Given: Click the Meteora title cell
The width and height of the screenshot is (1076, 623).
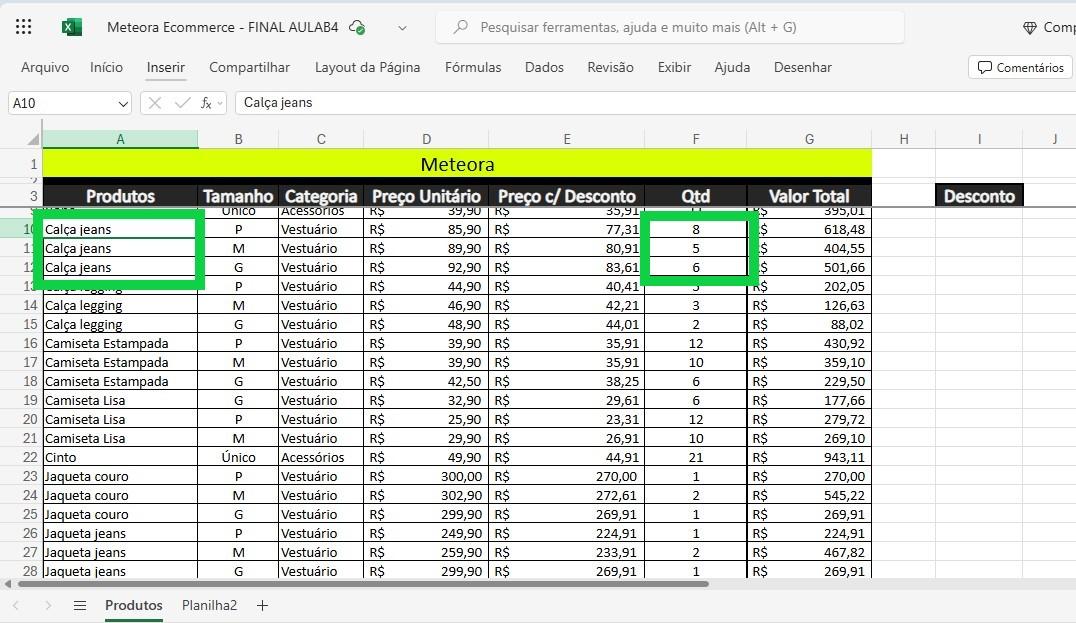Looking at the screenshot, I should point(457,165).
